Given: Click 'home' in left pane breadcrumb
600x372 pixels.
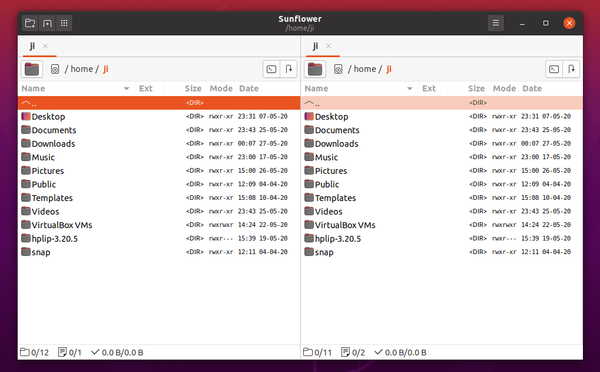Looking at the screenshot, I should [x=82, y=69].
